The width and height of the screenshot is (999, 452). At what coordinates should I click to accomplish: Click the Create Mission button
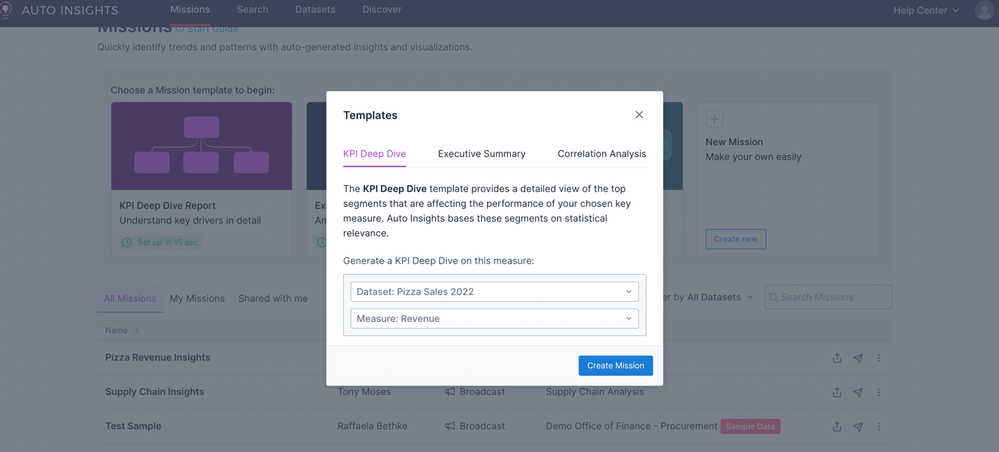615,366
